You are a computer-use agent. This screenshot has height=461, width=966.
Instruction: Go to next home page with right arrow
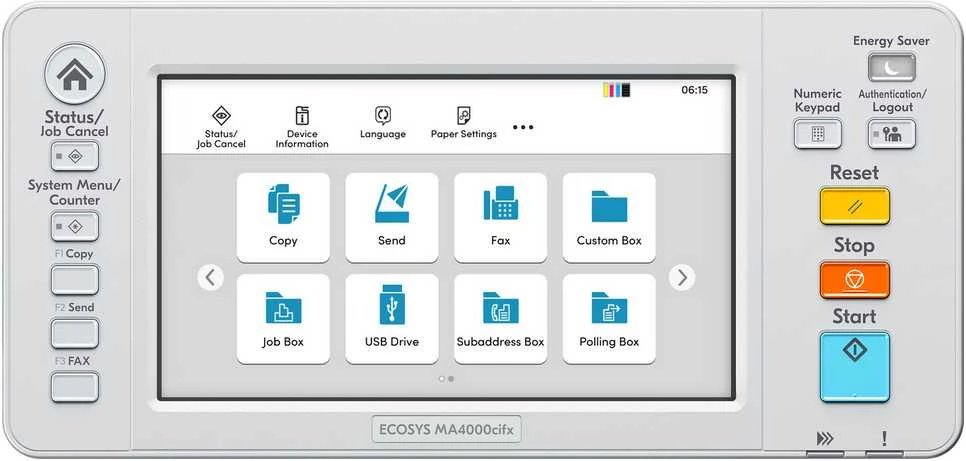[682, 278]
